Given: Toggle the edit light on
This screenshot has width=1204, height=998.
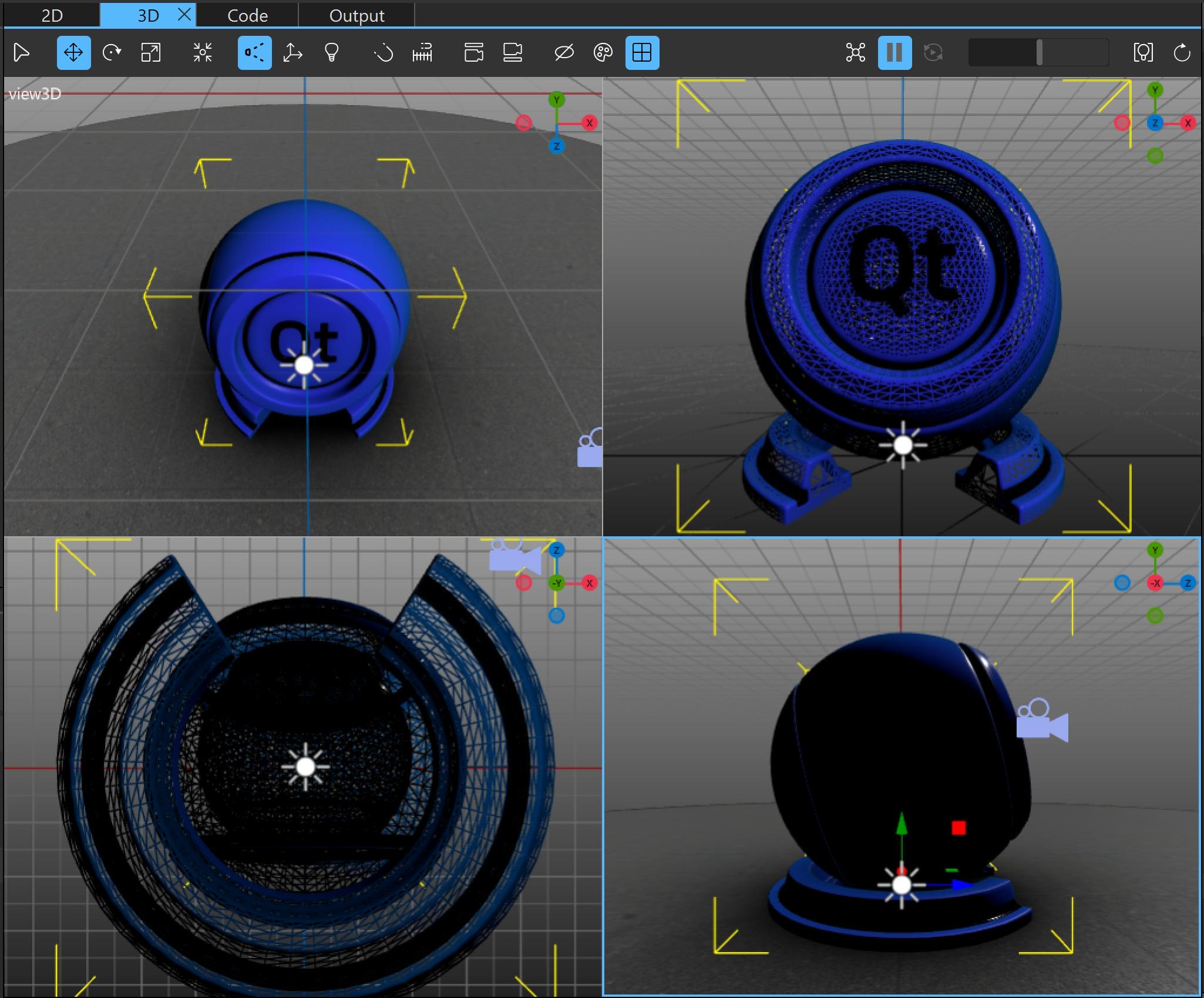Looking at the screenshot, I should 332,52.
